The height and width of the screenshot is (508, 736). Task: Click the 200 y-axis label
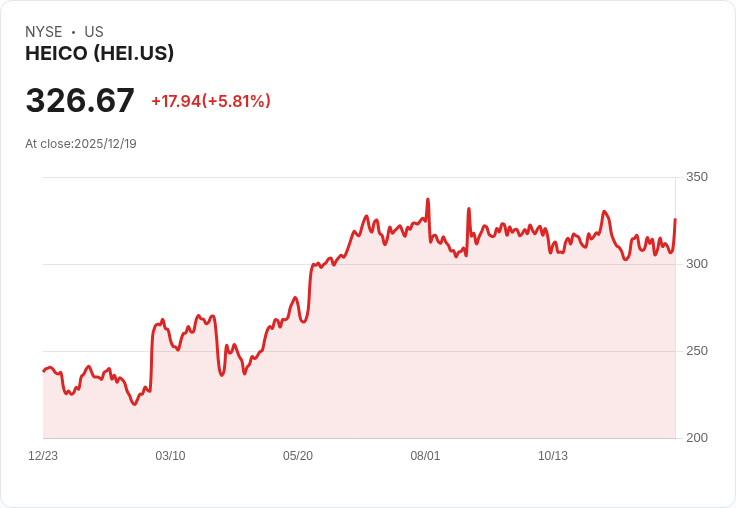697,438
